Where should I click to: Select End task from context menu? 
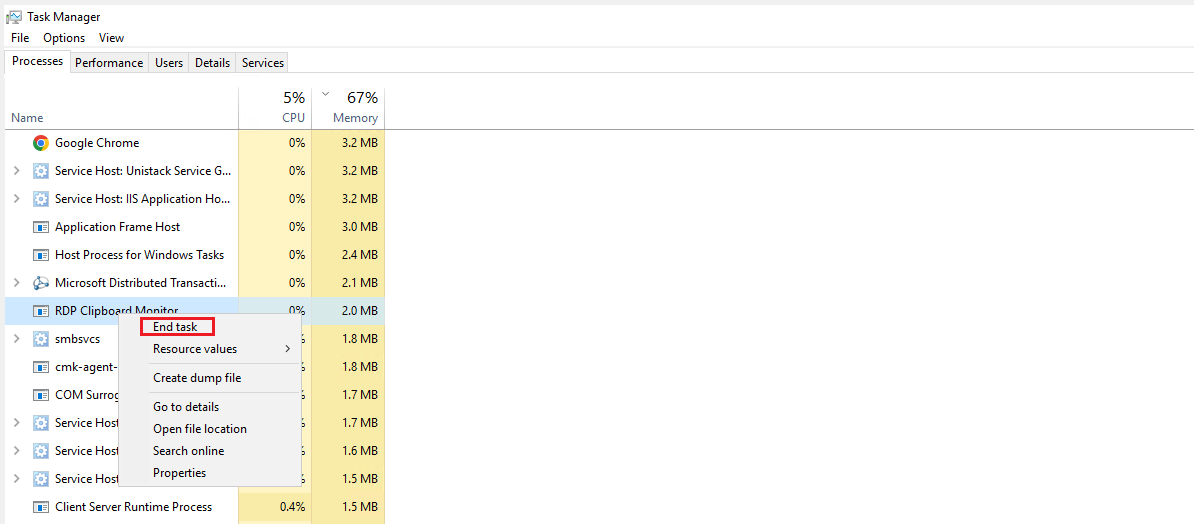(x=176, y=327)
